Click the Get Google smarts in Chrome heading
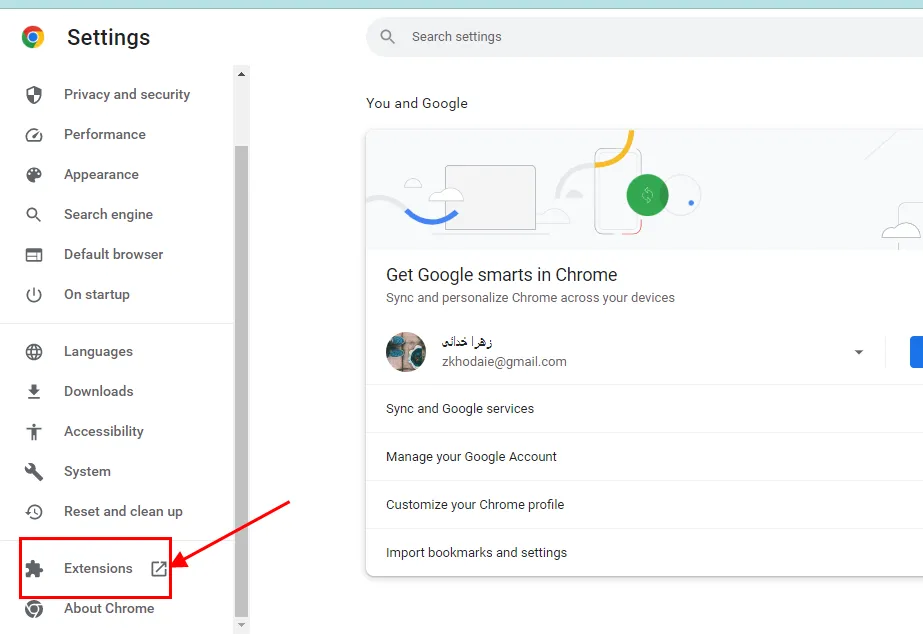Viewport: 923px width, 634px height. click(502, 275)
